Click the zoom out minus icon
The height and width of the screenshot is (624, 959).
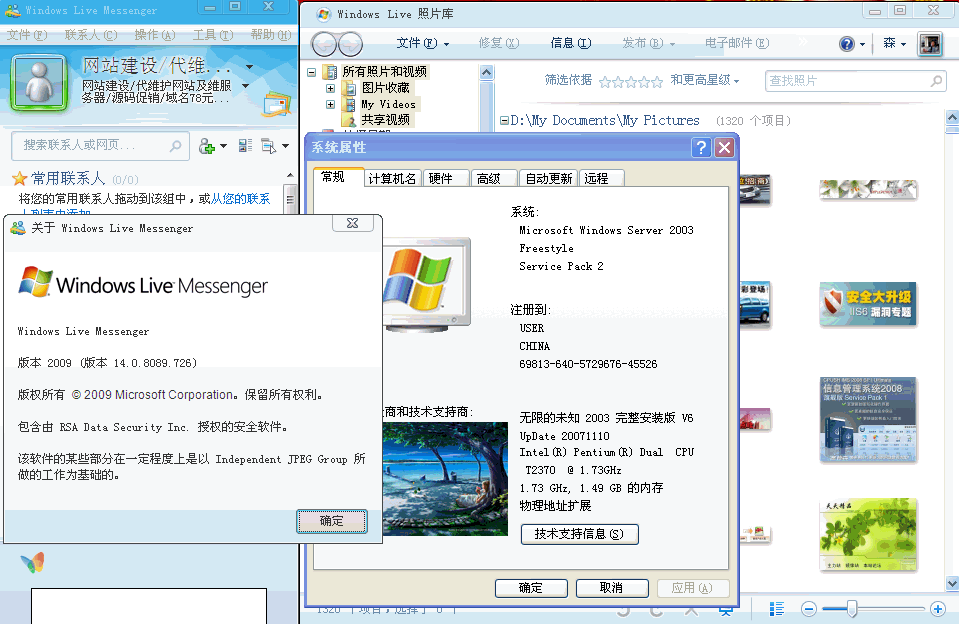[x=809, y=609]
